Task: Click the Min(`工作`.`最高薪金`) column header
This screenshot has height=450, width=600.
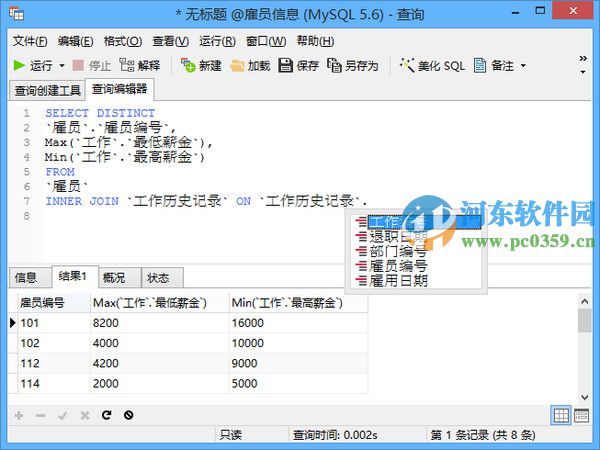Action: point(298,303)
